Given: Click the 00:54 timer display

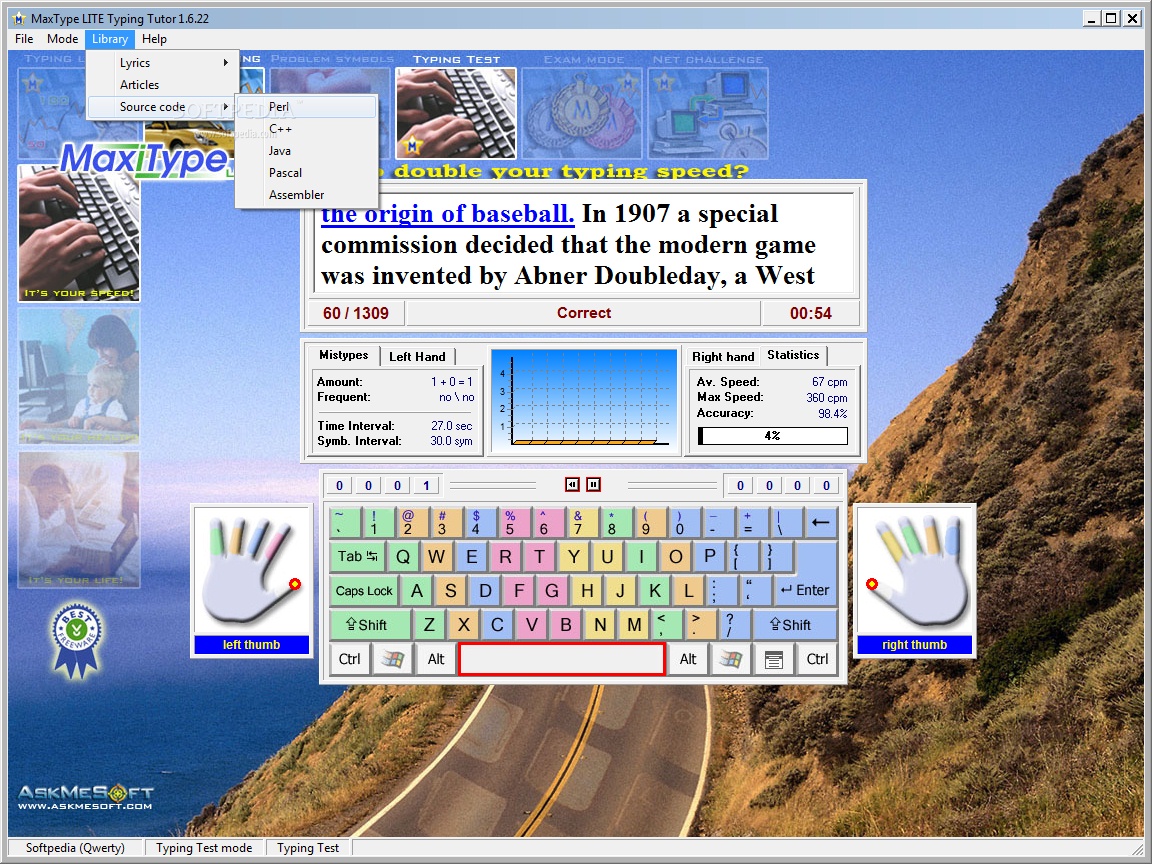Looking at the screenshot, I should (810, 314).
